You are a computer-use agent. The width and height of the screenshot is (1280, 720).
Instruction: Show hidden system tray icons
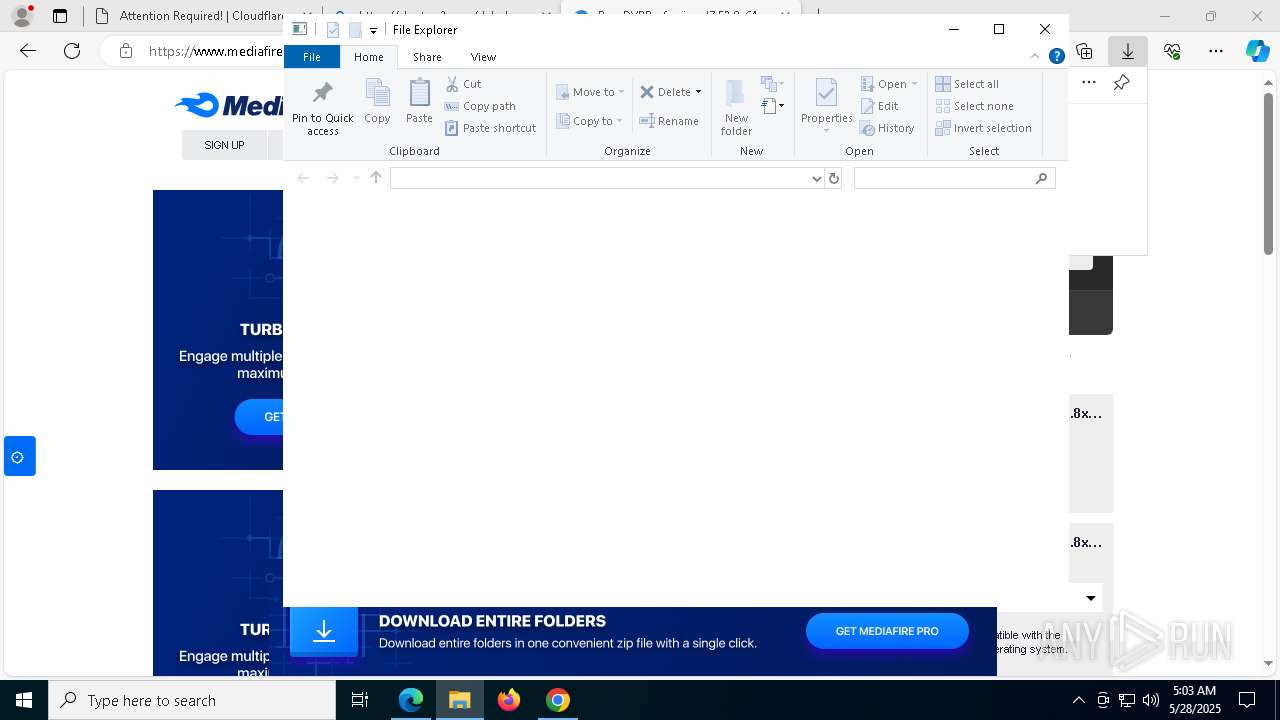(x=1078, y=700)
